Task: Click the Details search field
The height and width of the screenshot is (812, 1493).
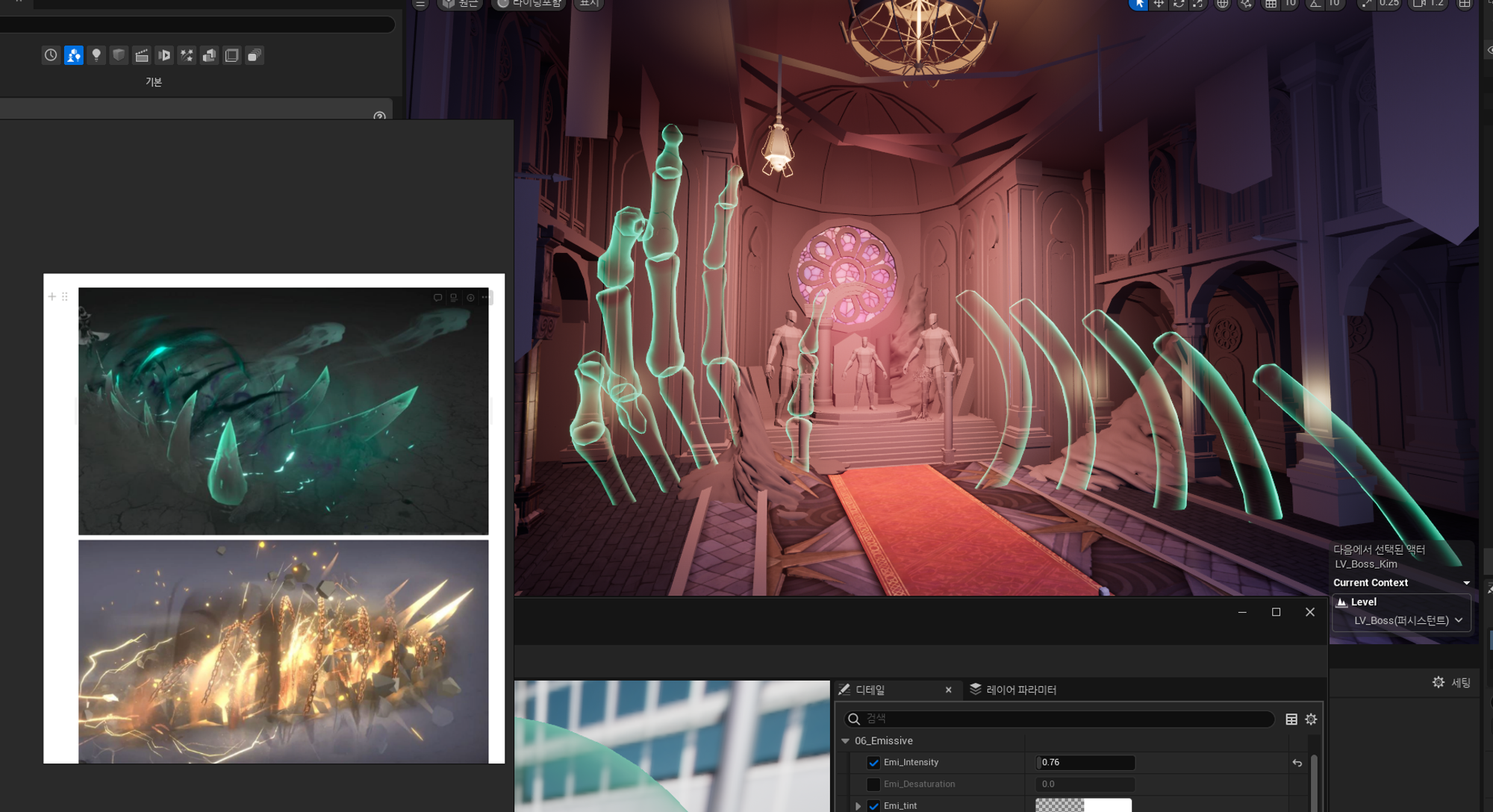Action: coord(1059,719)
